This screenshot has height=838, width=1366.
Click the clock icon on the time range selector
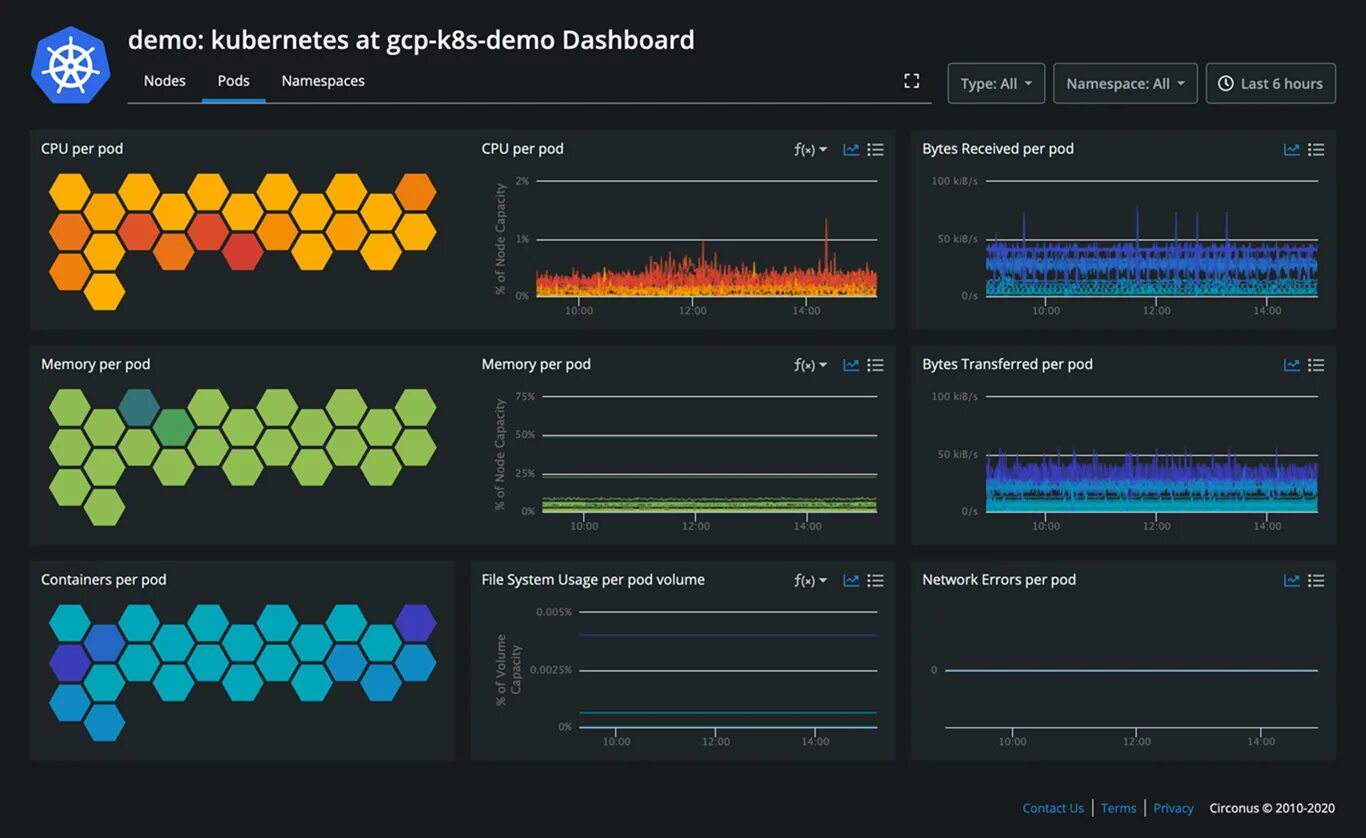tap(1224, 83)
